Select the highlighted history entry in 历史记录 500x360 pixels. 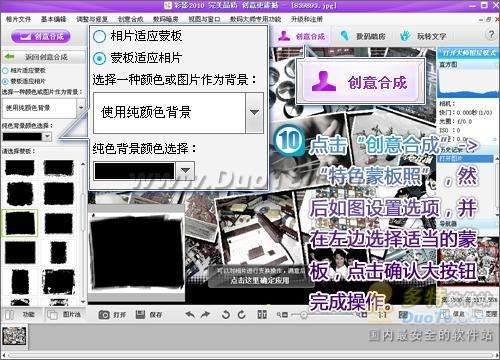pyautogui.click(x=465, y=159)
